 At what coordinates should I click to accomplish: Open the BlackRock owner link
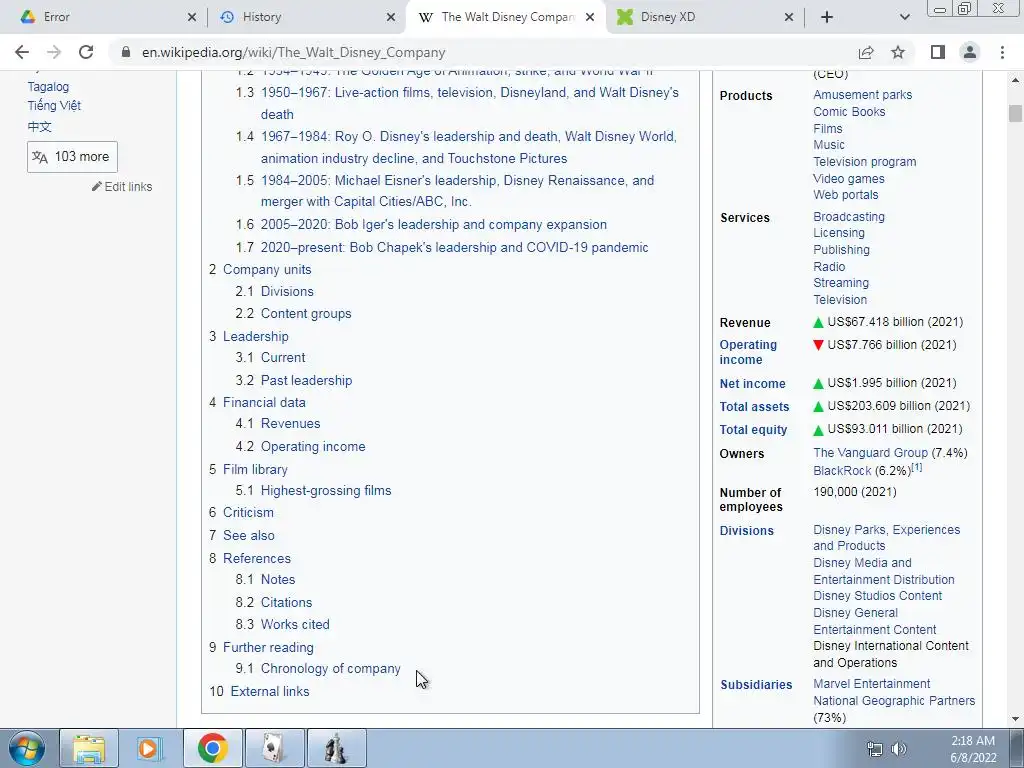click(x=842, y=471)
